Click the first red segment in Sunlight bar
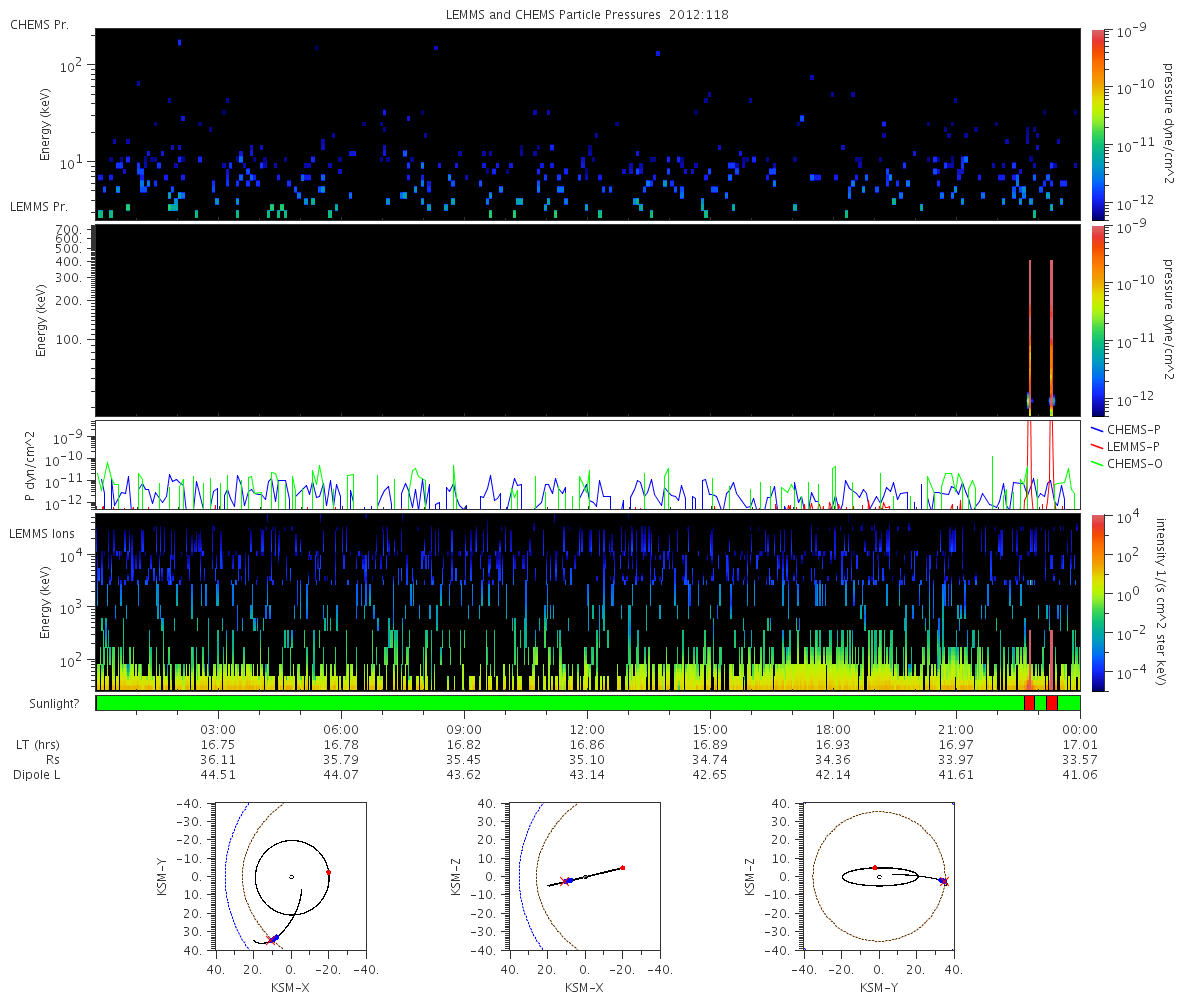 [1029, 703]
